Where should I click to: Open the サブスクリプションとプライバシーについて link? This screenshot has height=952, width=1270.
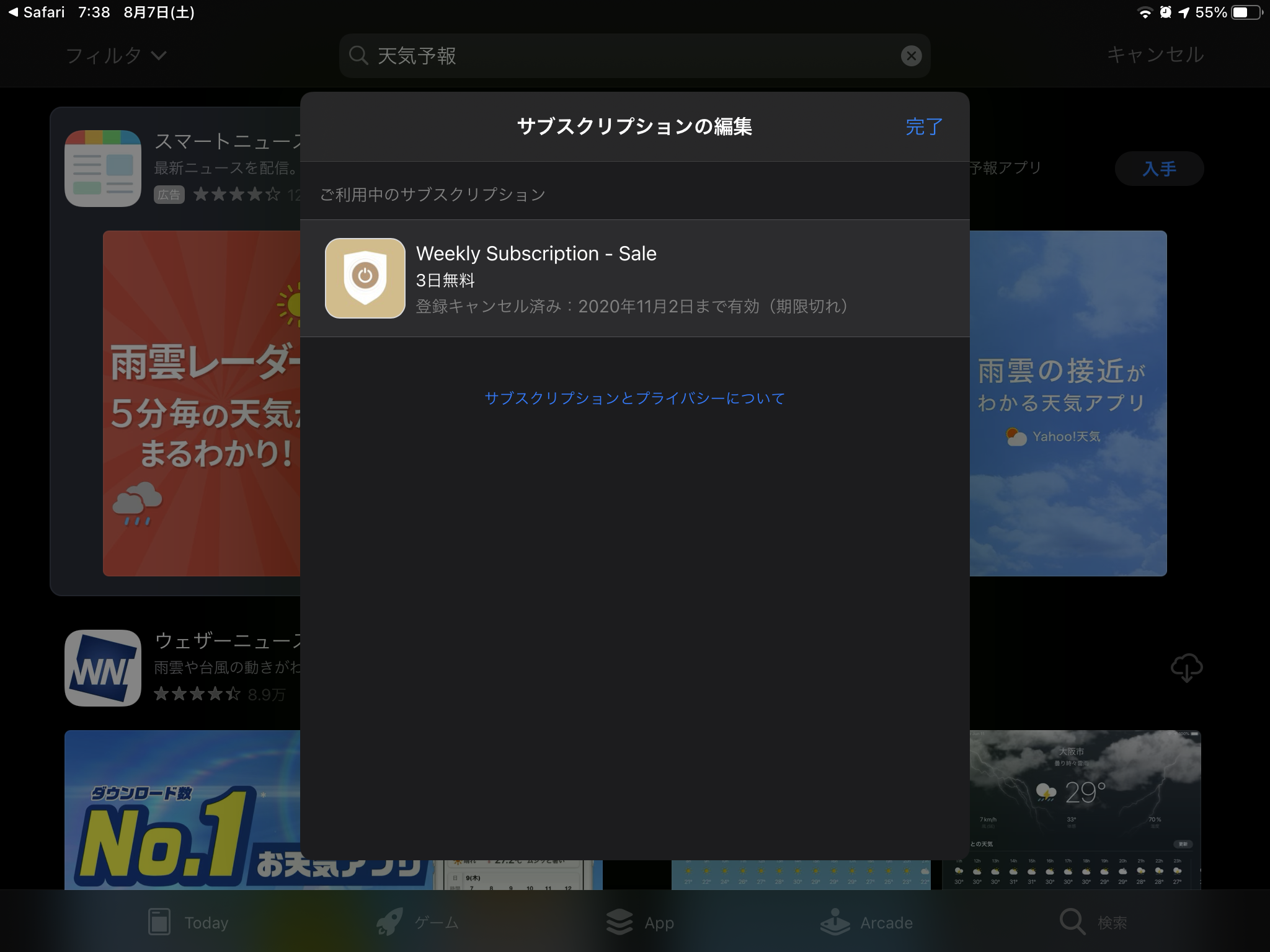click(x=634, y=398)
